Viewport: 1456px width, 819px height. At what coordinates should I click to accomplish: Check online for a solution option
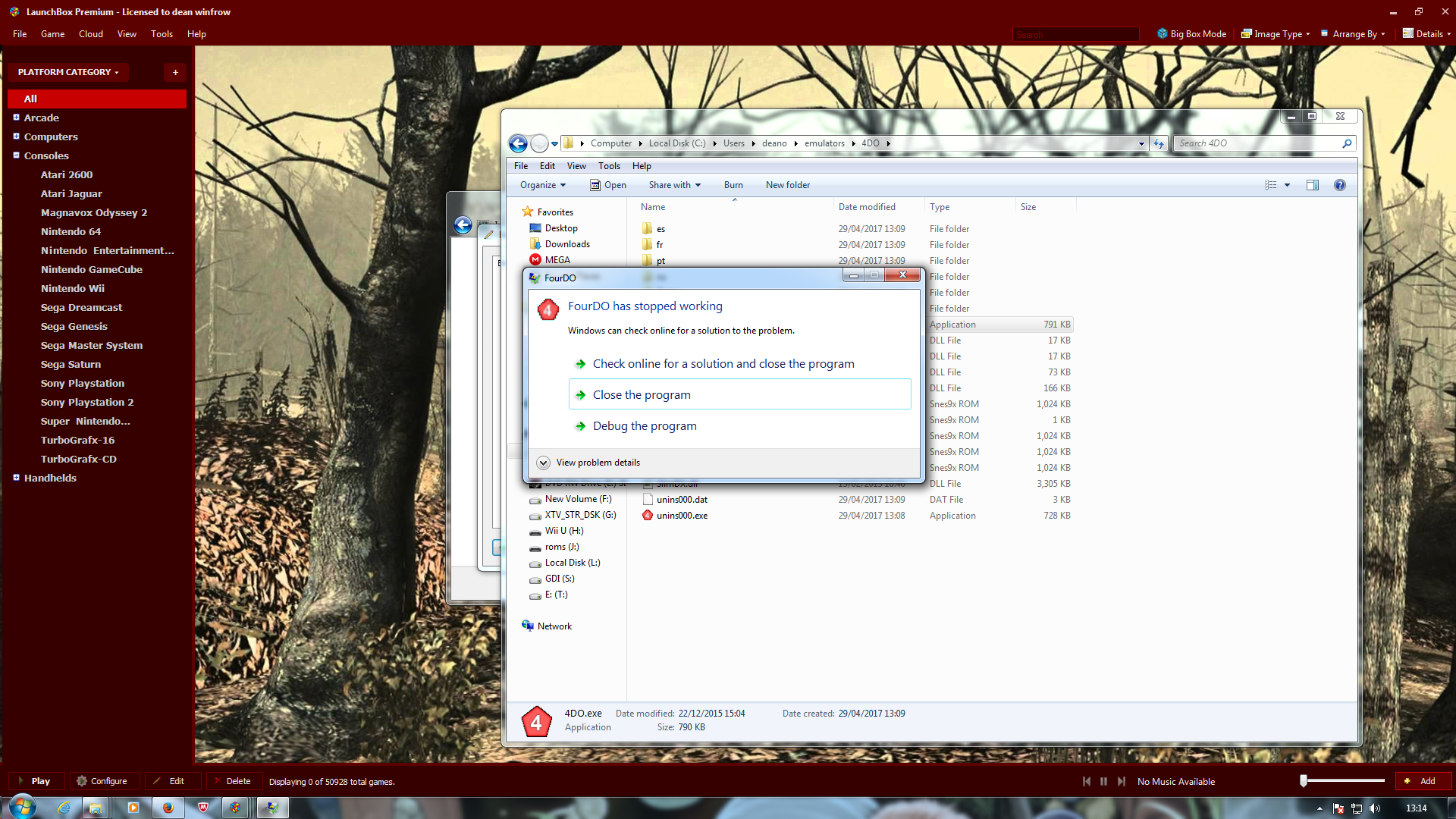tap(739, 364)
